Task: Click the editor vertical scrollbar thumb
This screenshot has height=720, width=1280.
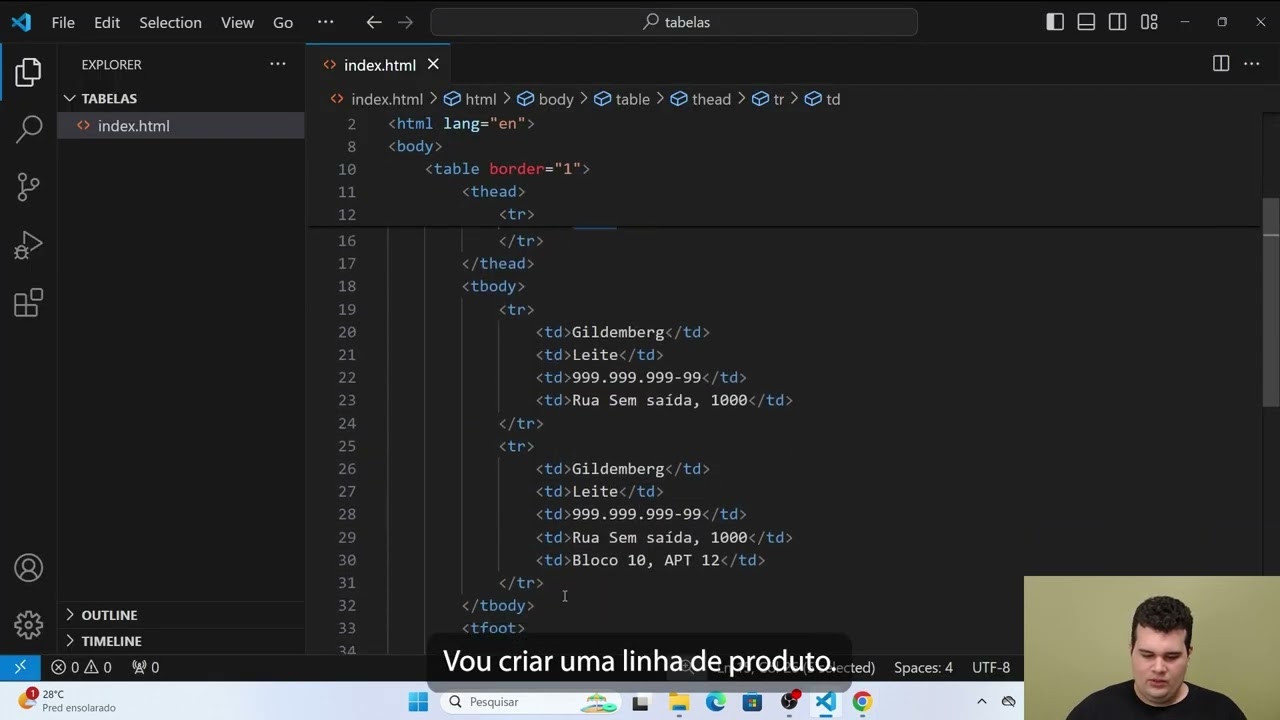Action: (1271, 302)
